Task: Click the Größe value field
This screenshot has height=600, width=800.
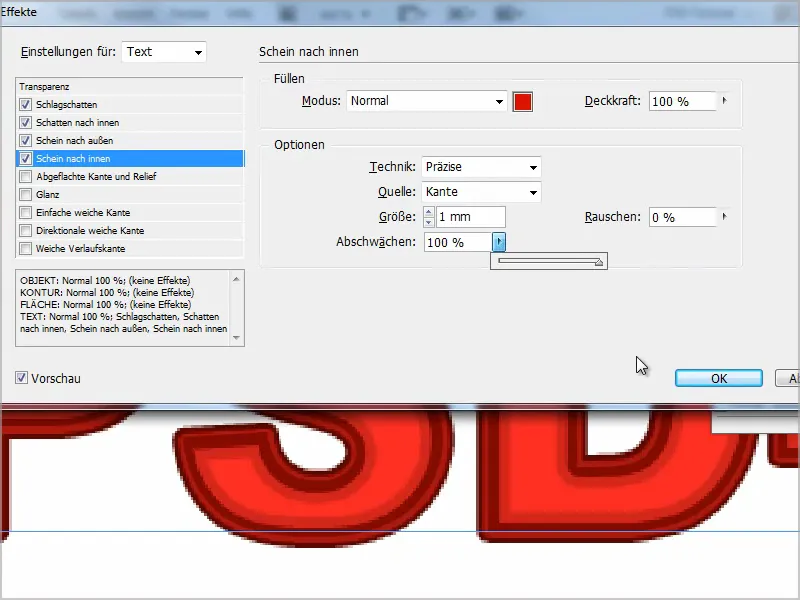Action: (471, 217)
